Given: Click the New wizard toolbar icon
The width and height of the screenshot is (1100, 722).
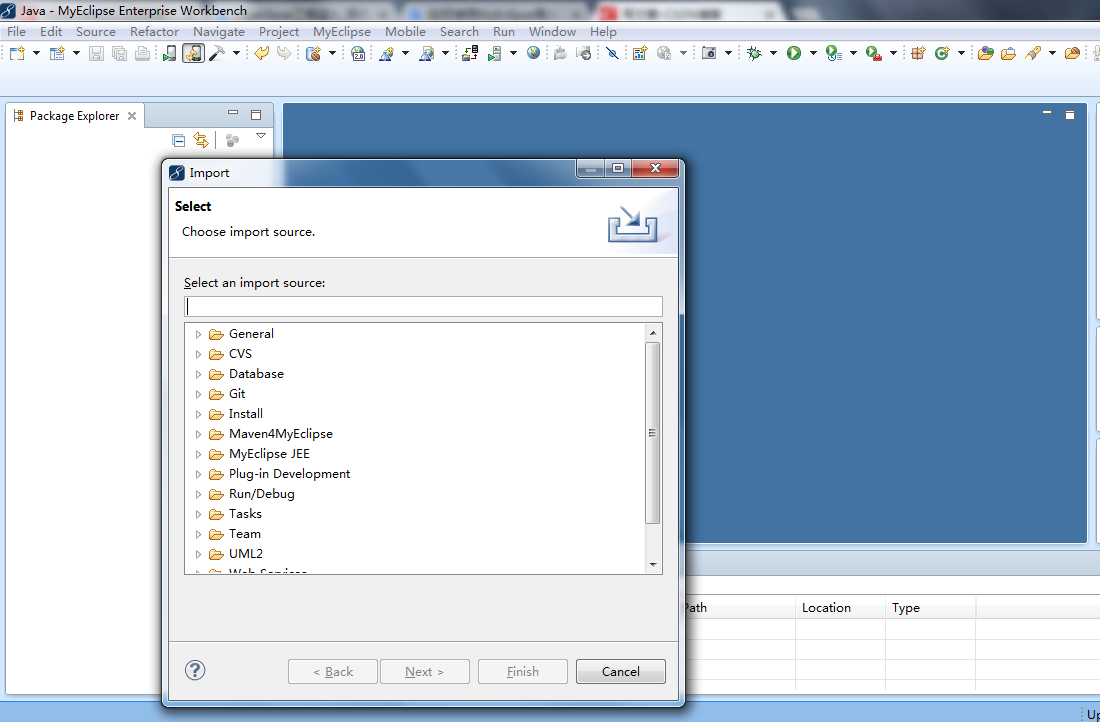Looking at the screenshot, I should tap(17, 53).
